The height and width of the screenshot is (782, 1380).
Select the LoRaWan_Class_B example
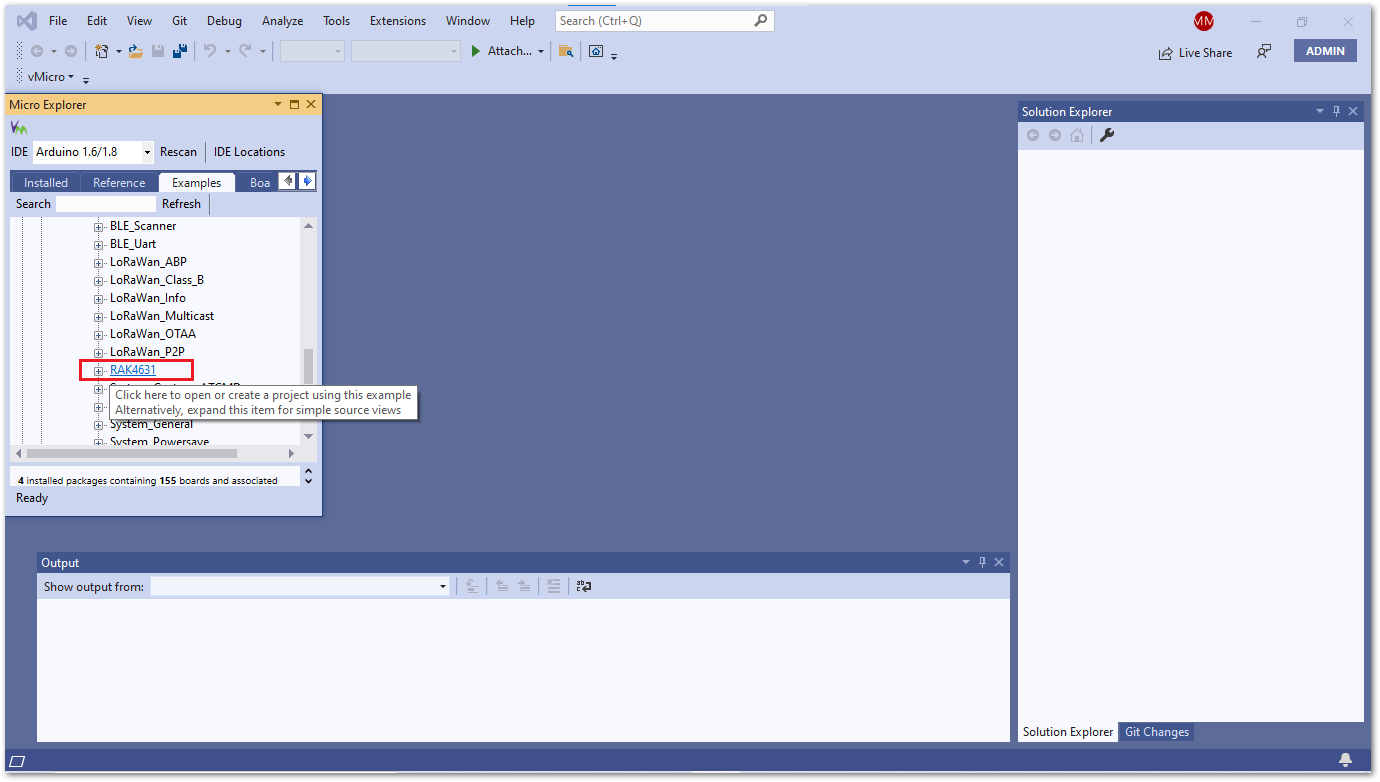point(157,280)
